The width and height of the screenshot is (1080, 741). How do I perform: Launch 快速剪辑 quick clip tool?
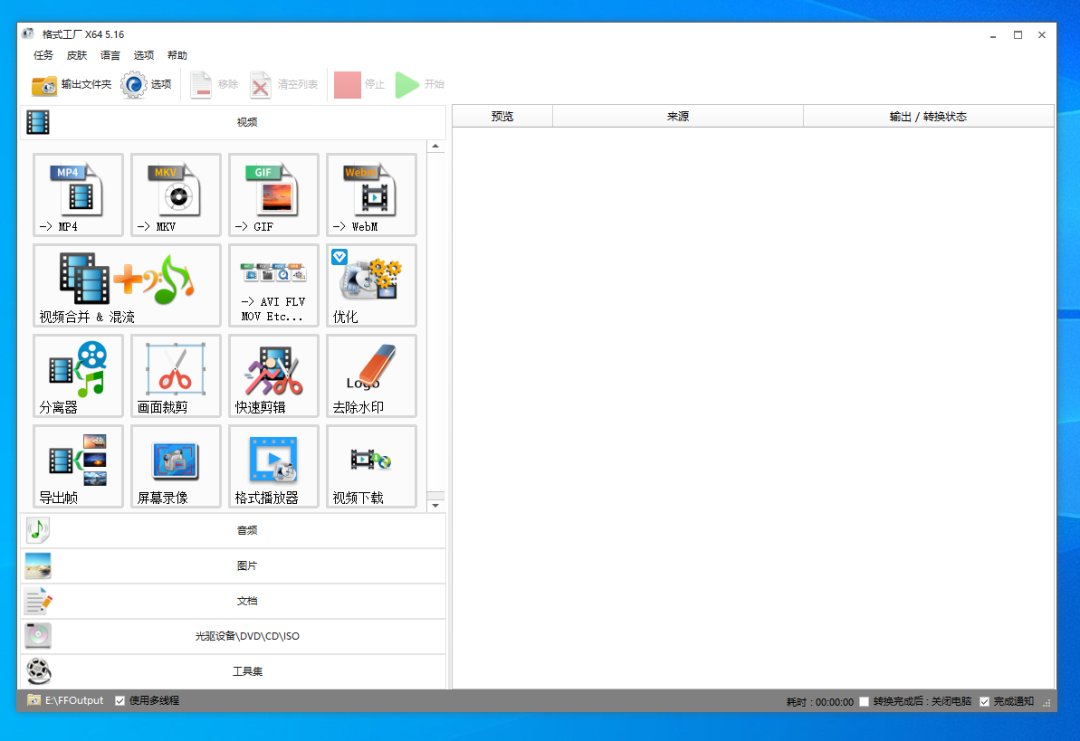pos(273,376)
